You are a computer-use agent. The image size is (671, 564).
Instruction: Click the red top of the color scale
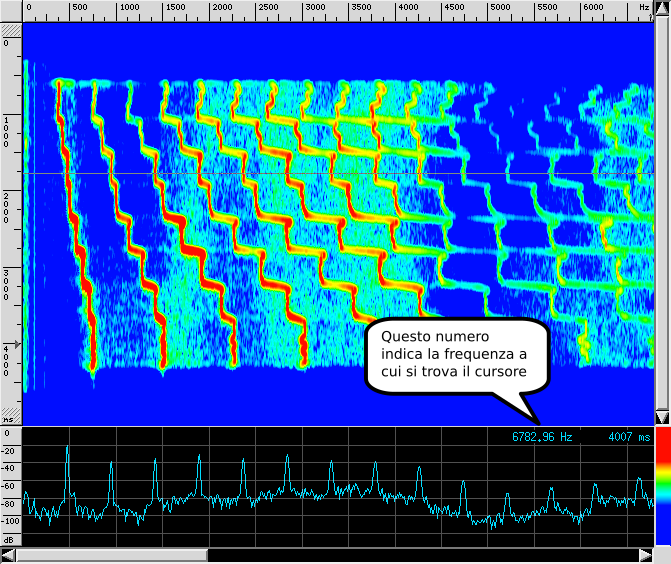tap(661, 451)
